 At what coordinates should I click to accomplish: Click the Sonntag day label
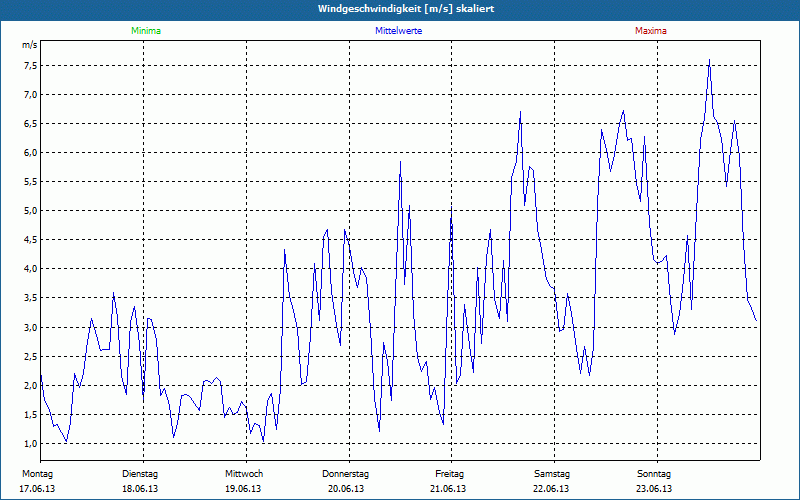pos(654,474)
